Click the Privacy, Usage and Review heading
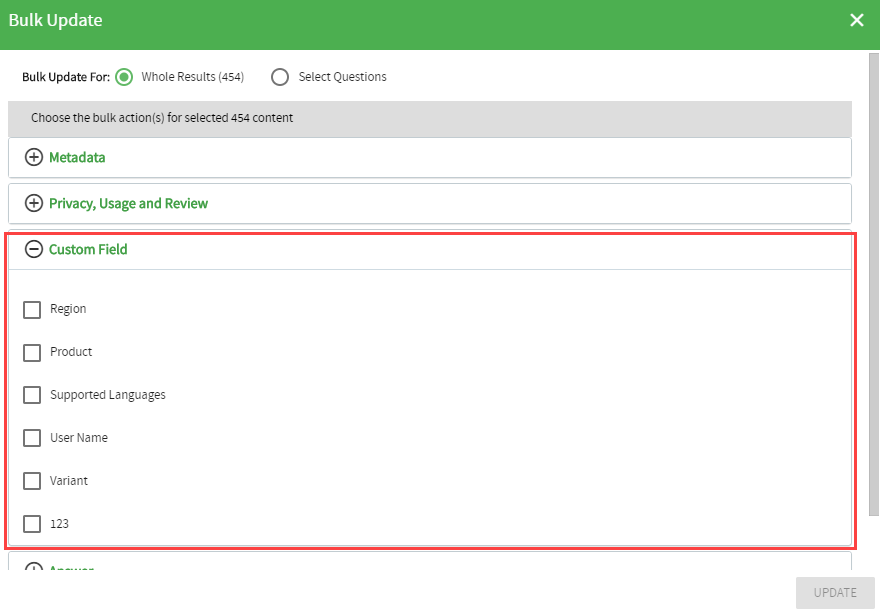880x615 pixels. (129, 203)
